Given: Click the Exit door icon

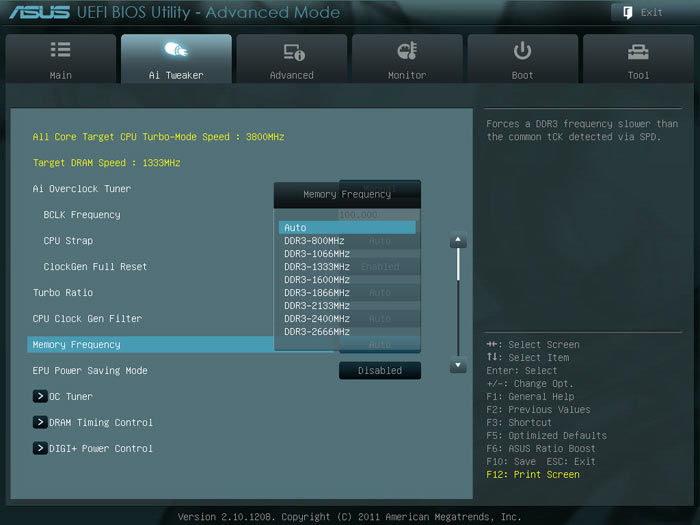Looking at the screenshot, I should [627, 12].
